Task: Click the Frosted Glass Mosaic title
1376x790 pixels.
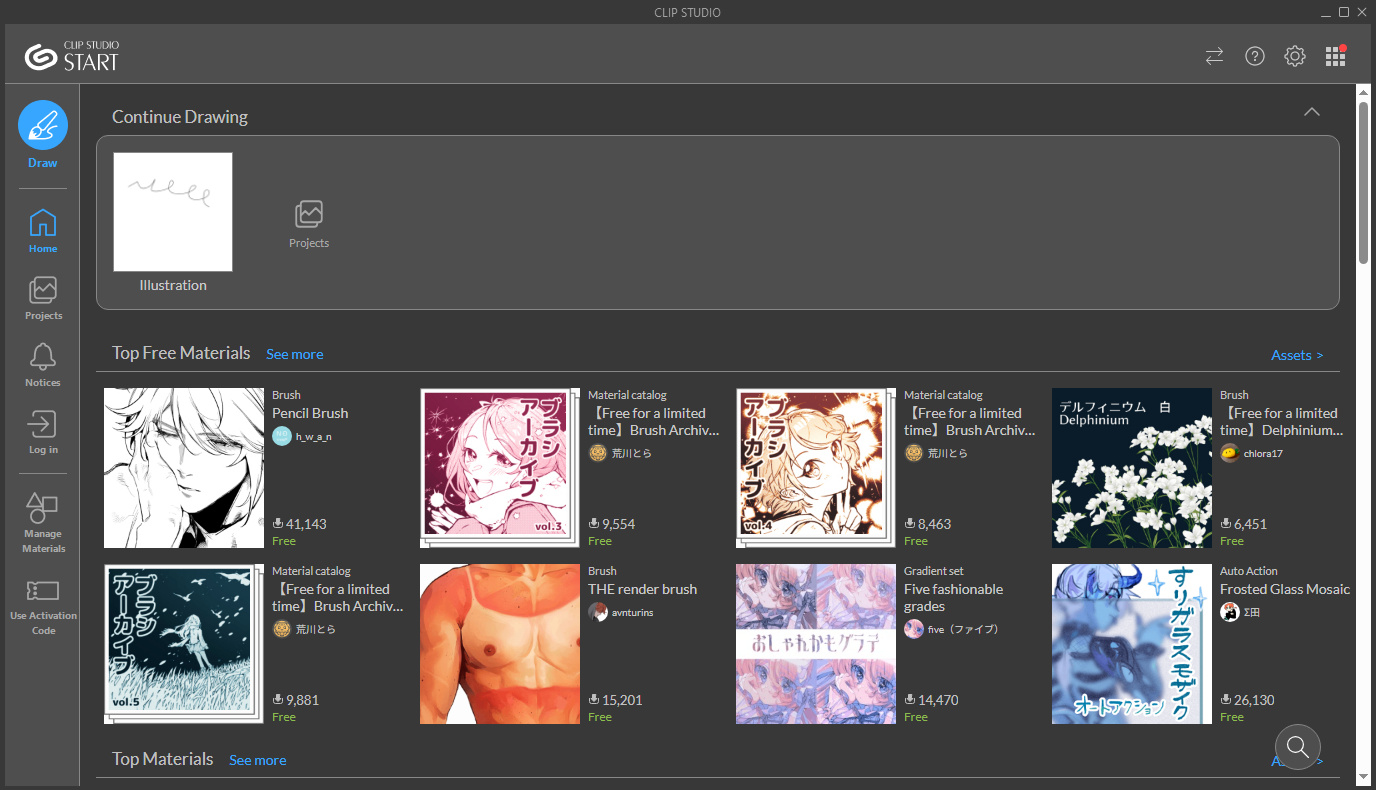Action: pos(1285,589)
